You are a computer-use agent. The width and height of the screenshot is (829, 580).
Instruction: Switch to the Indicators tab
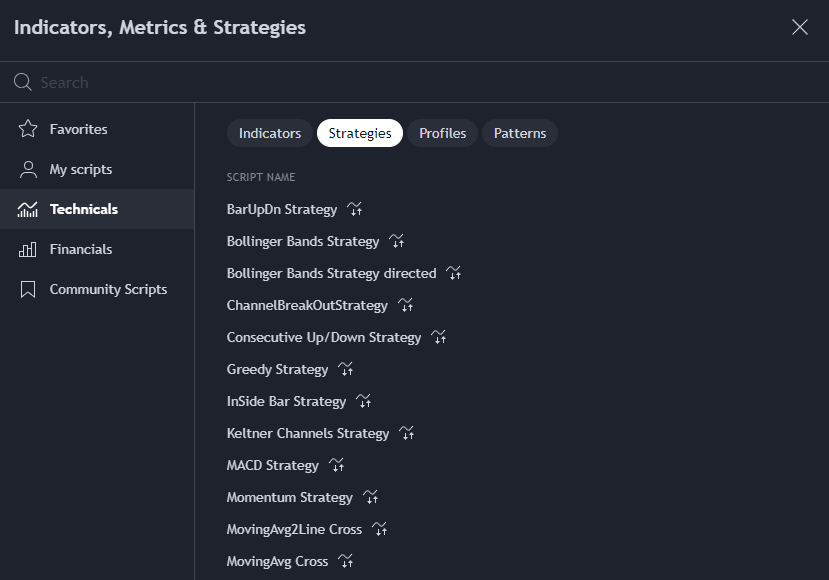coord(270,133)
